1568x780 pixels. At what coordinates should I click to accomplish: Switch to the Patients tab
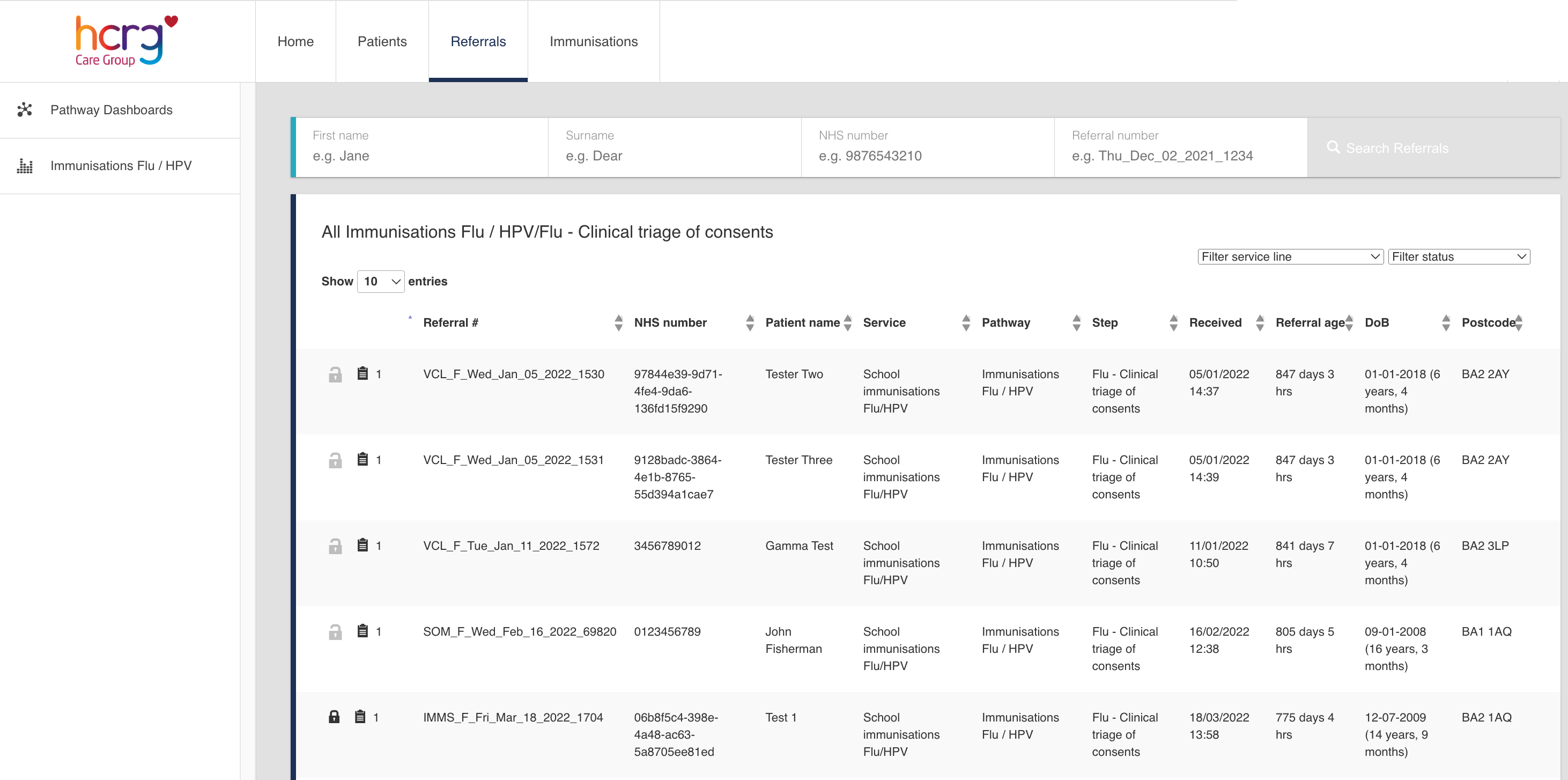[x=382, y=41]
